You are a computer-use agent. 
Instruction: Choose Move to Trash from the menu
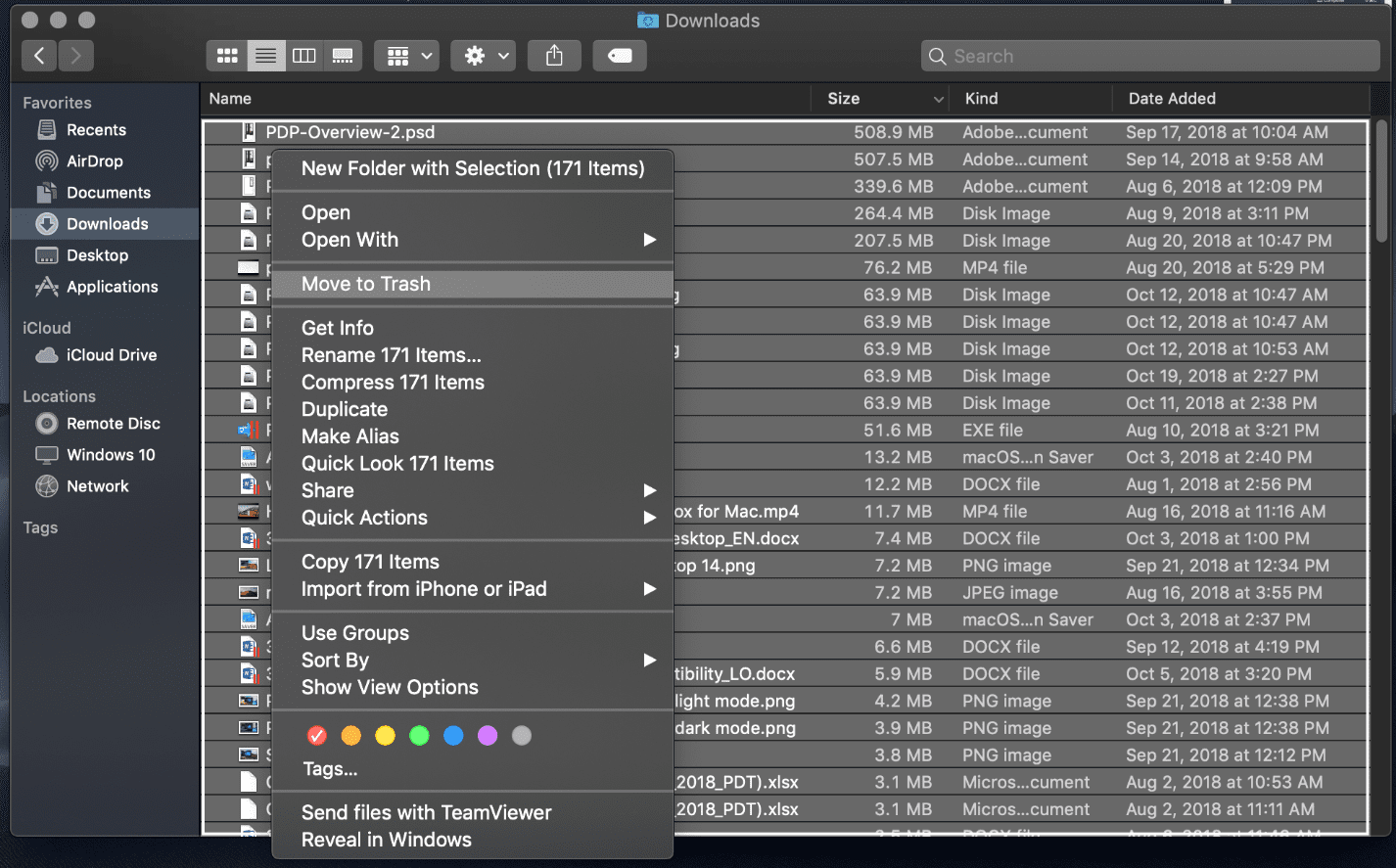(x=365, y=284)
